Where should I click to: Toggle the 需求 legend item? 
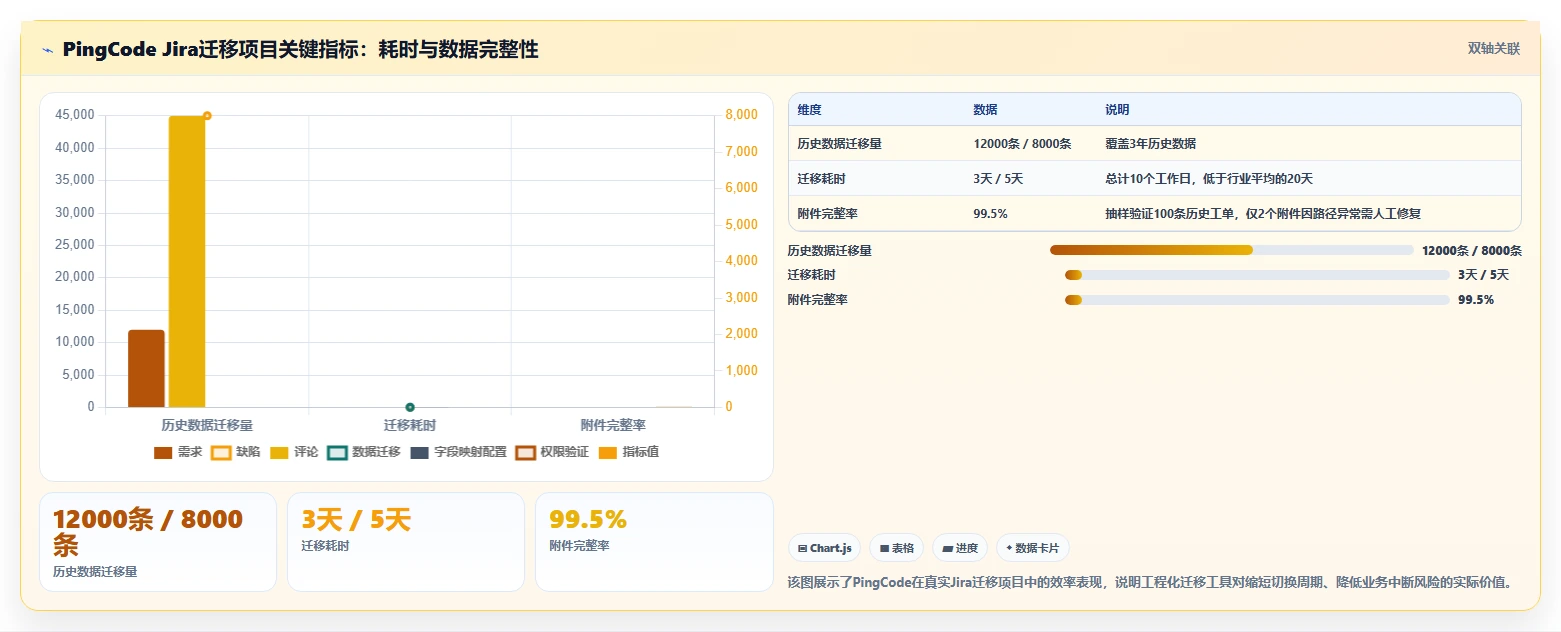click(178, 452)
